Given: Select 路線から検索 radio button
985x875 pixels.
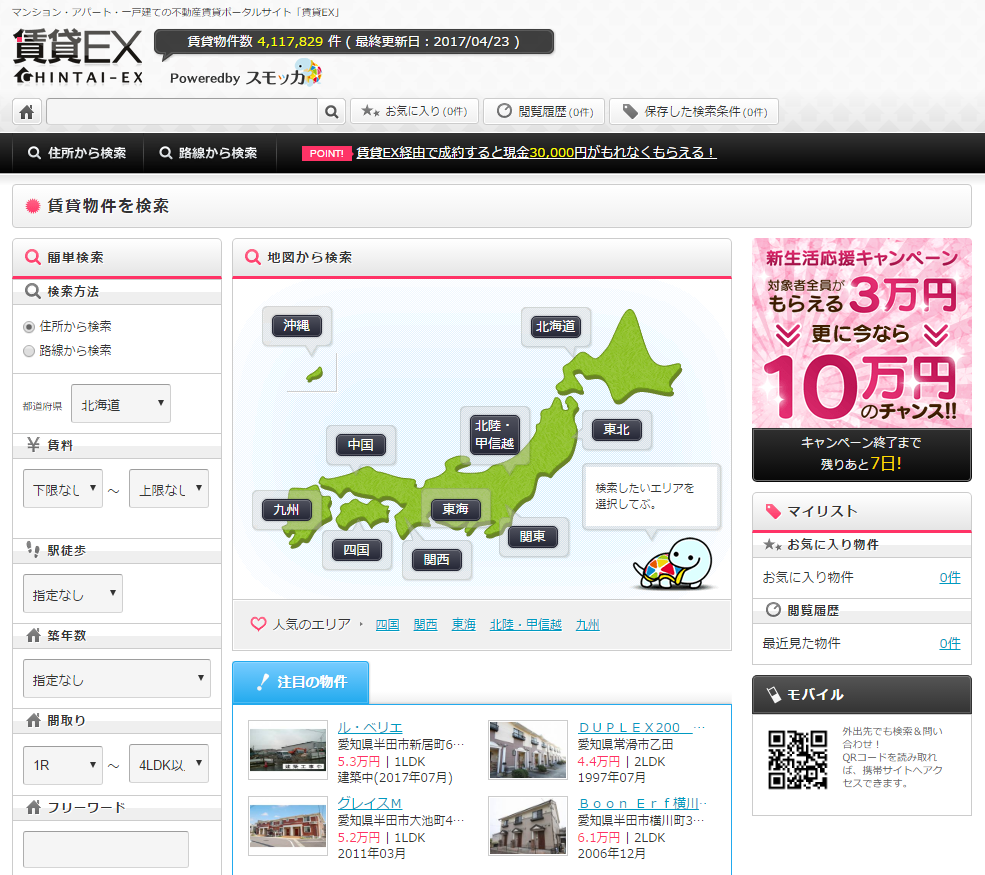Looking at the screenshot, I should pos(28,351).
